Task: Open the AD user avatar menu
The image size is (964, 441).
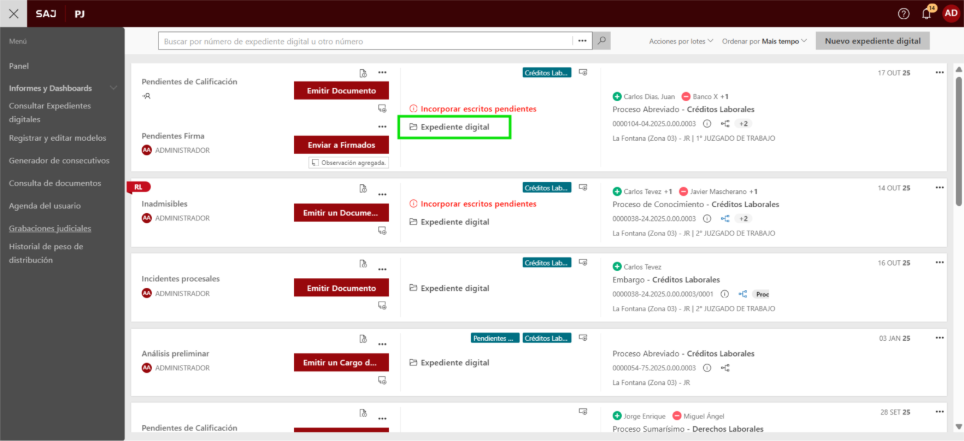Action: 950,13
